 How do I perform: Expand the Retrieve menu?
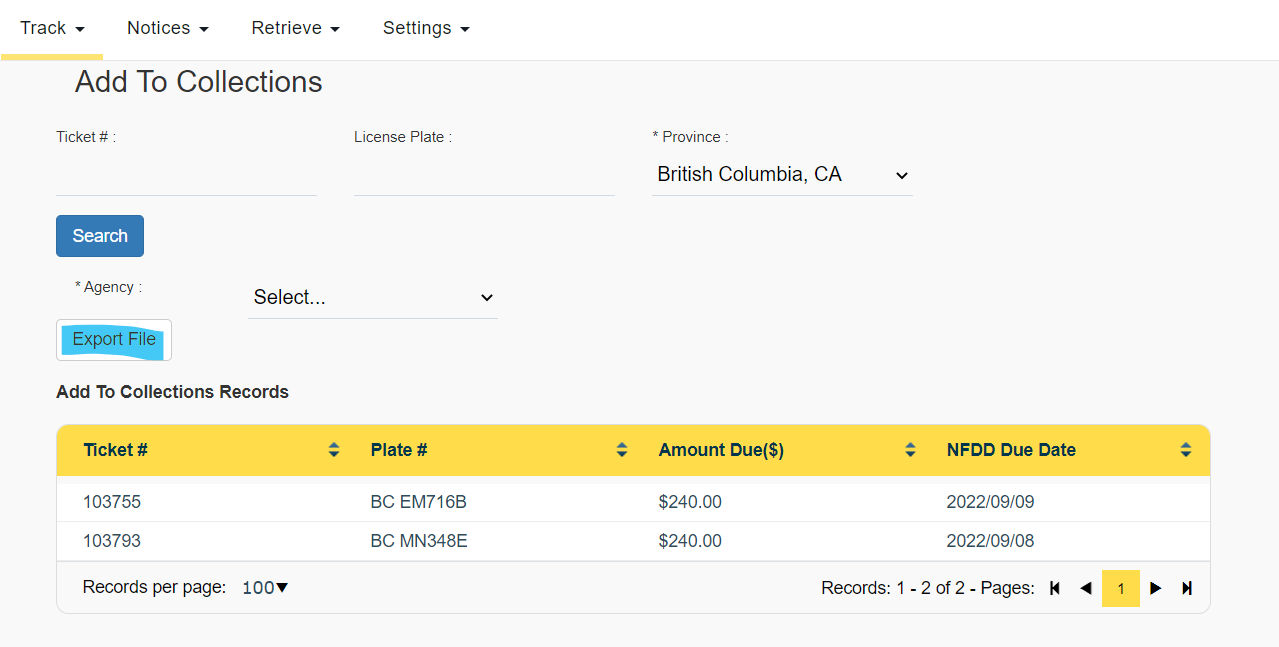[x=295, y=28]
